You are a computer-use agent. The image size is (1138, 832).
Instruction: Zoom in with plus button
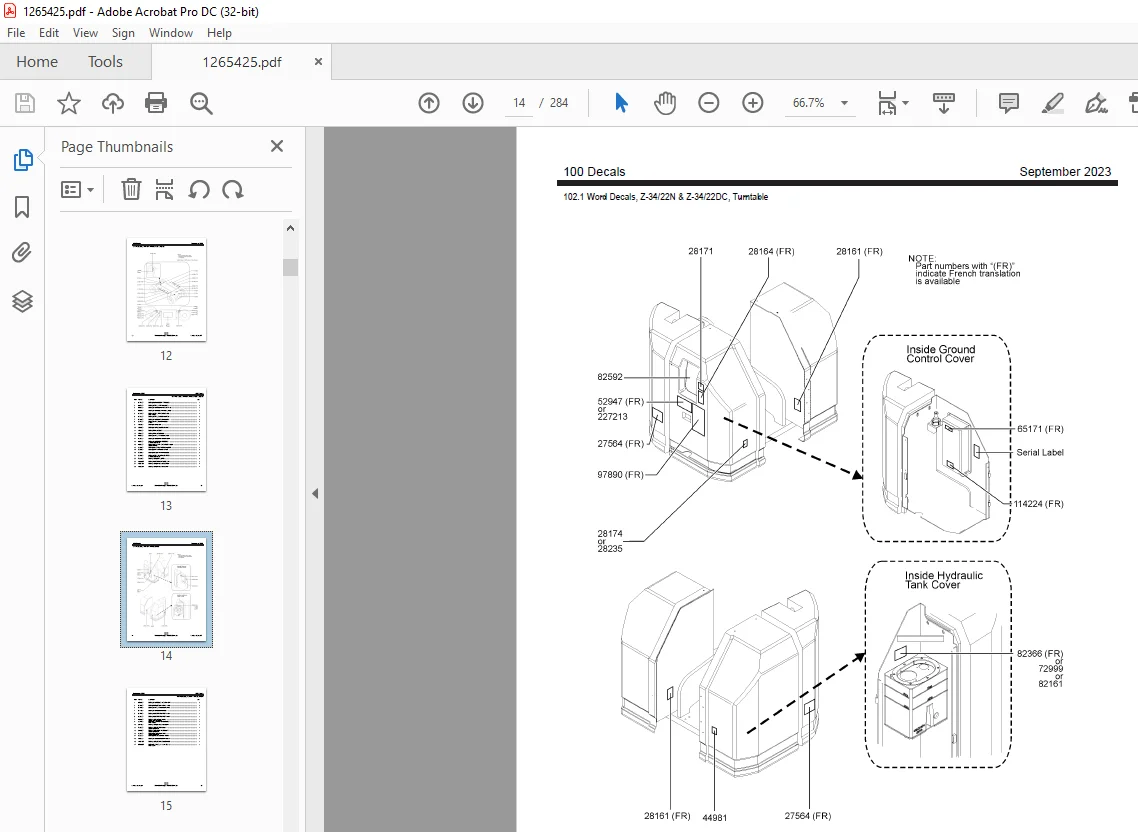point(753,103)
